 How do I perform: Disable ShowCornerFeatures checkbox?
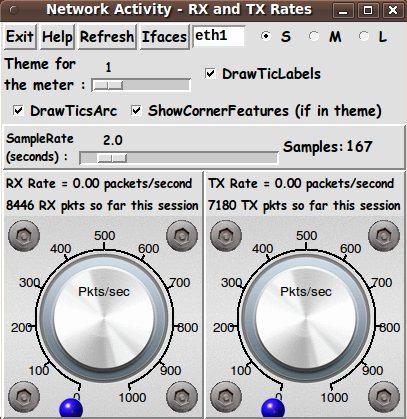[x=136, y=110]
